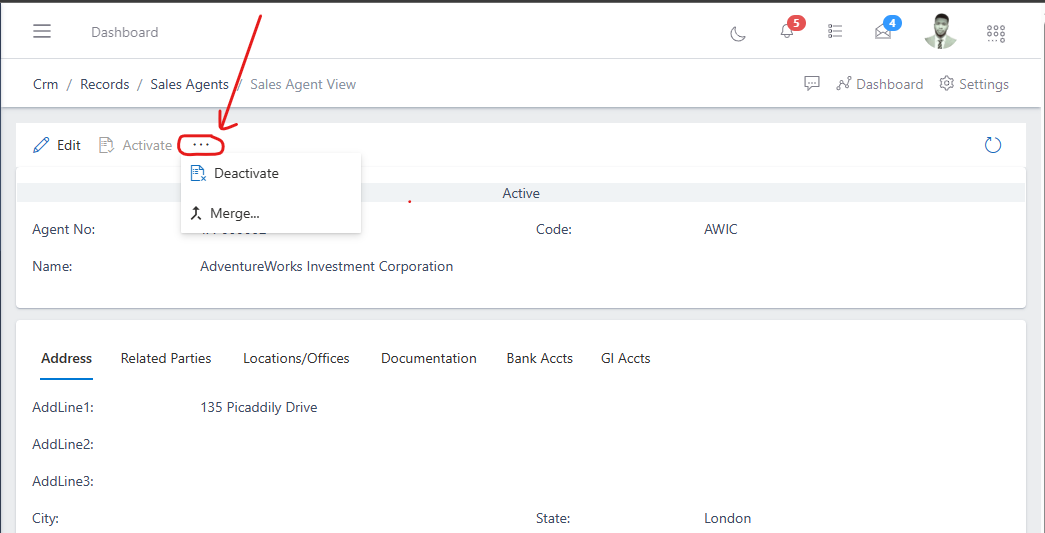Toggle the three-dots more actions menu
1045x533 pixels.
click(x=201, y=145)
